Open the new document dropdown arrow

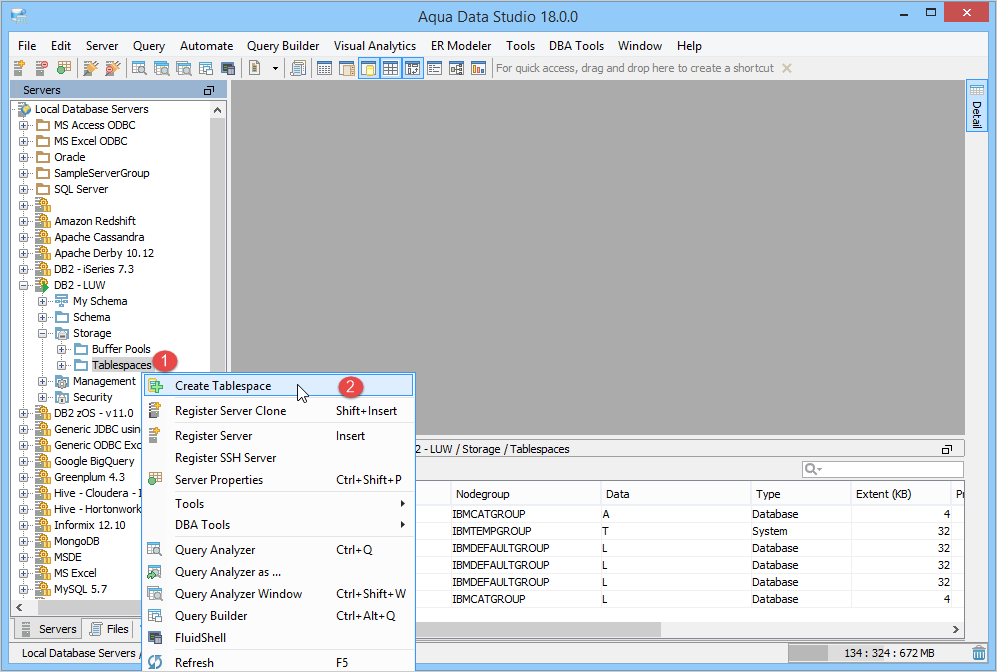[x=275, y=68]
